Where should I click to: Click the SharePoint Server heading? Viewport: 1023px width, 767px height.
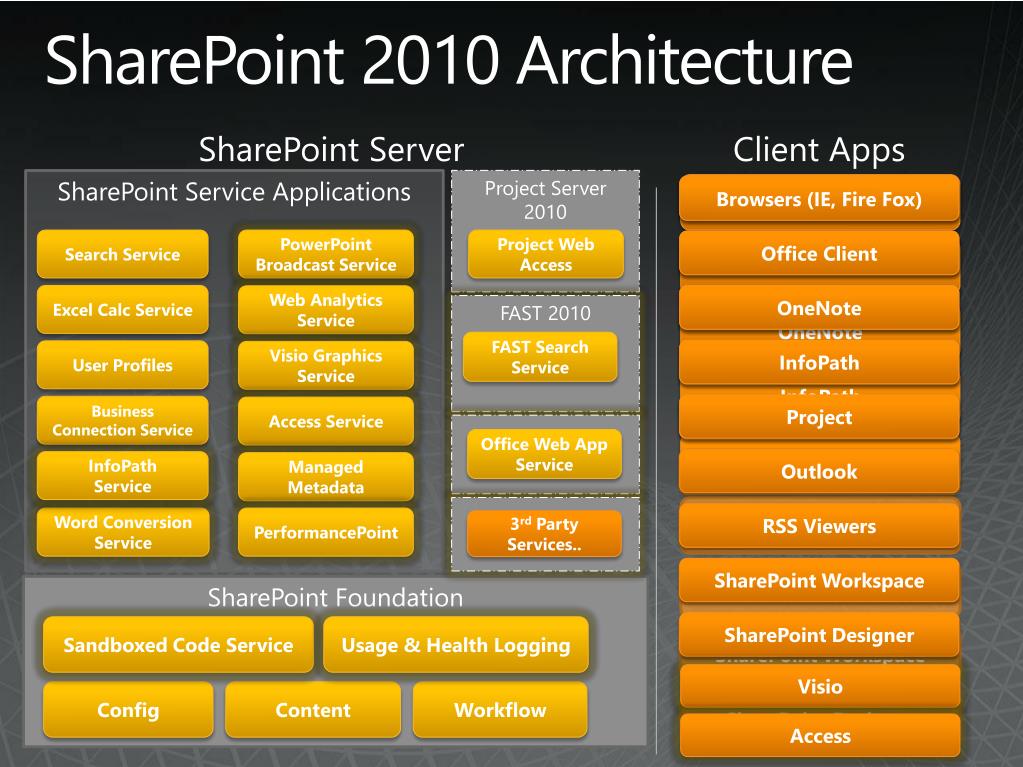[x=331, y=149]
